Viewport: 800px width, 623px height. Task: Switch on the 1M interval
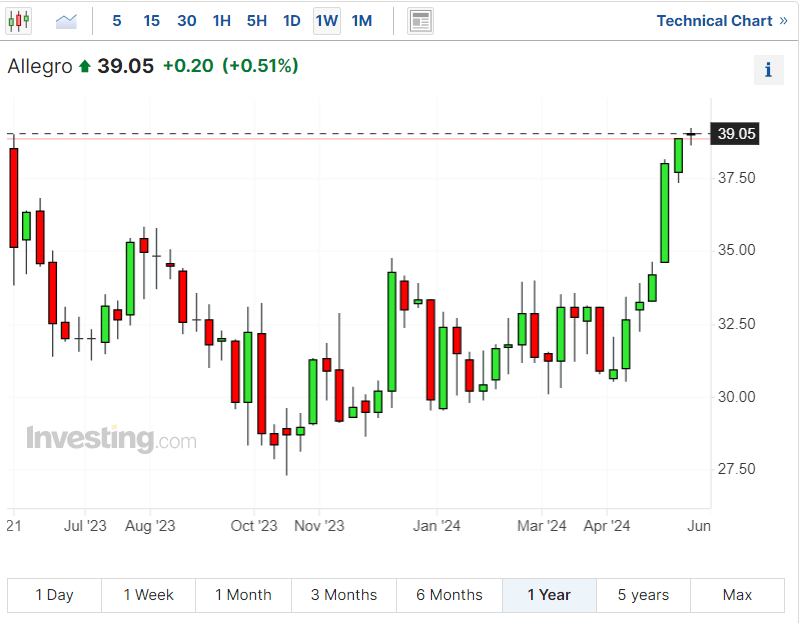coord(361,20)
